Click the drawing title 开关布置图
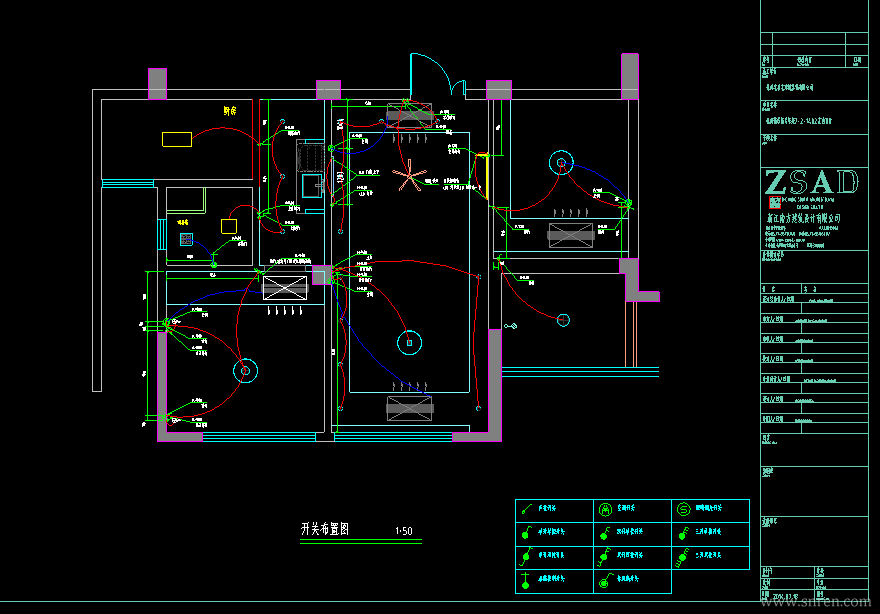Screen dimensions: 880x614 coord(325,529)
